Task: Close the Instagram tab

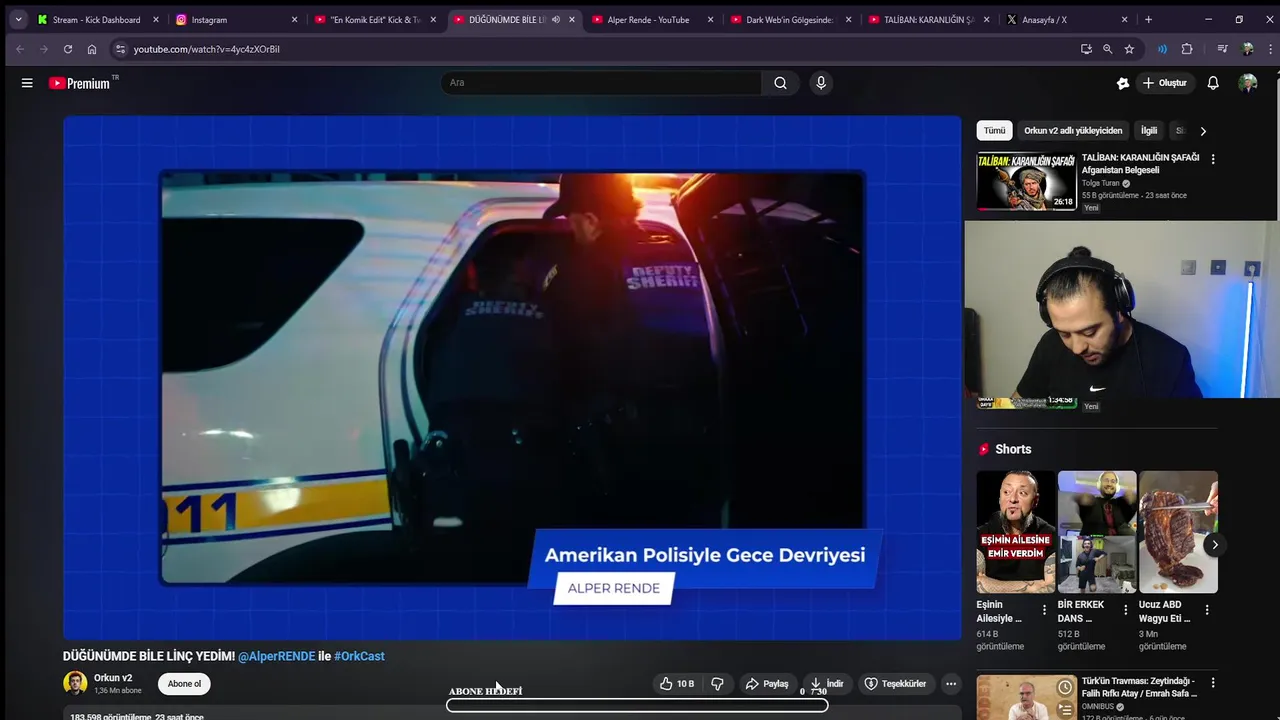Action: pos(294,19)
